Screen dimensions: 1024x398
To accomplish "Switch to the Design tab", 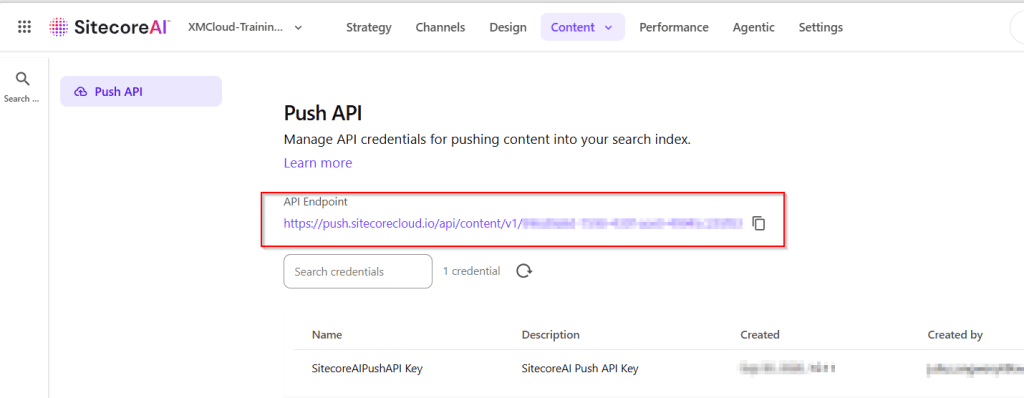I will pyautogui.click(x=507, y=27).
